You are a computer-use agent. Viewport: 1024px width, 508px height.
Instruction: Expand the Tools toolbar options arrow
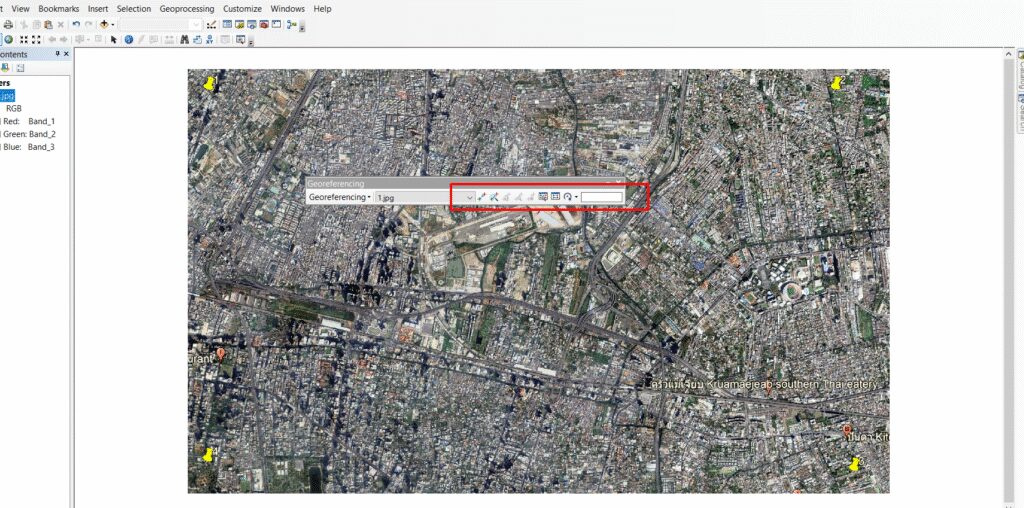pyautogui.click(x=251, y=42)
